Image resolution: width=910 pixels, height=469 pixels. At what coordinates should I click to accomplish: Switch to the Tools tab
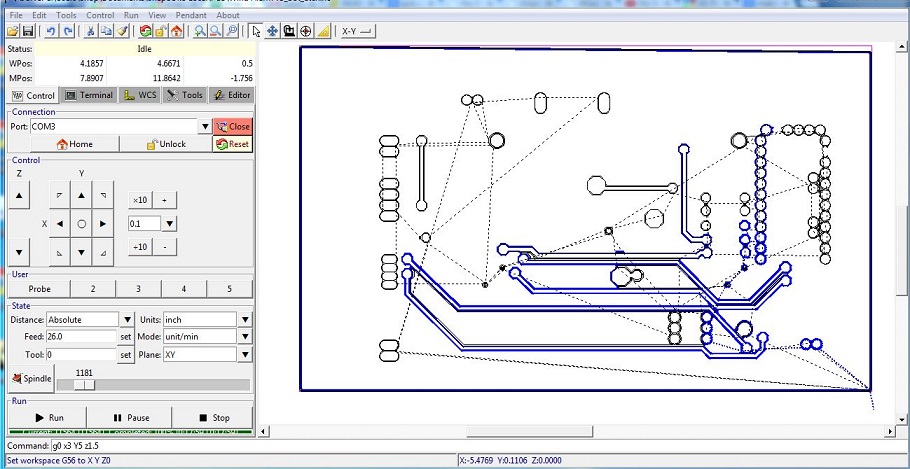coord(185,95)
